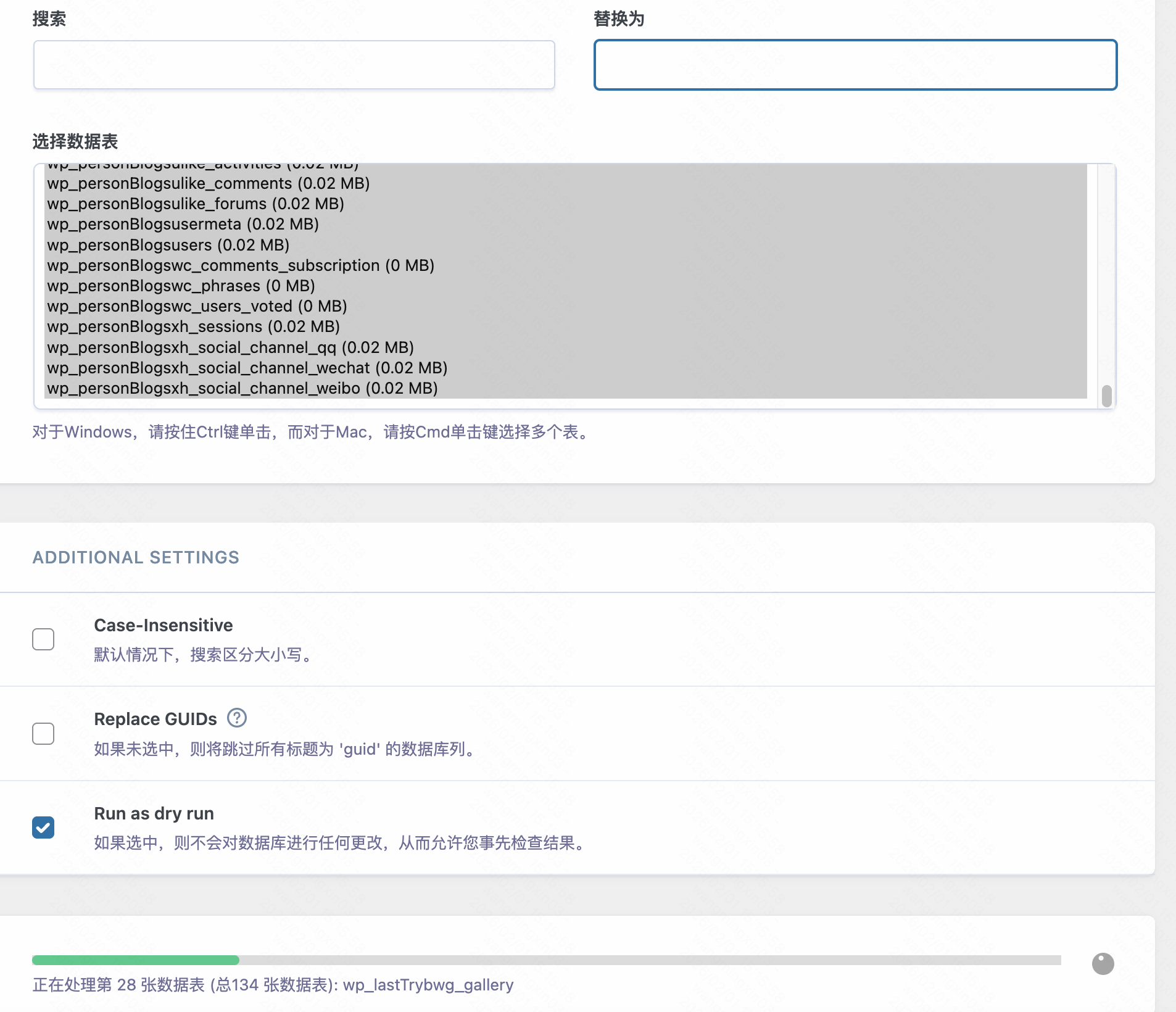The height and width of the screenshot is (1012, 1176).
Task: Select wp_personBlogswc_comments_subscription table
Action: tap(241, 265)
